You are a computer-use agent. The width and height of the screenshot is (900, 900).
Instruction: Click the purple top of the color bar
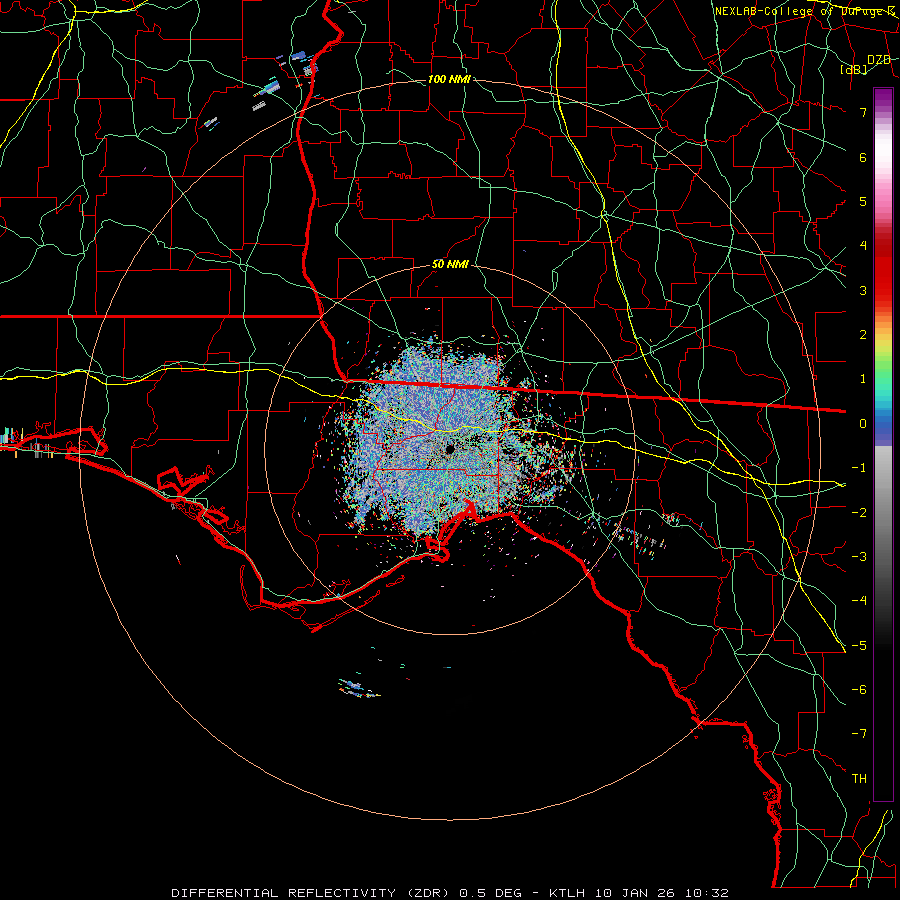tap(883, 98)
